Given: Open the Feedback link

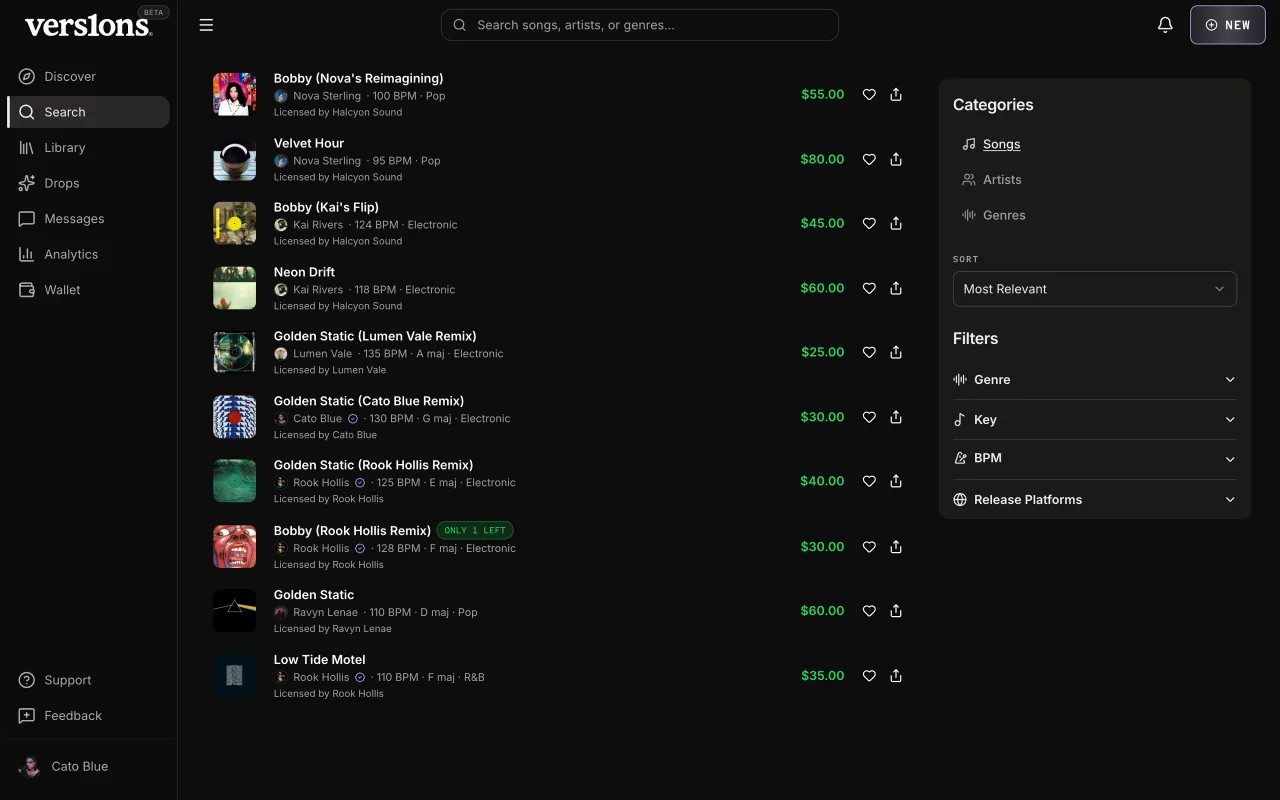Looking at the screenshot, I should pos(88,716).
